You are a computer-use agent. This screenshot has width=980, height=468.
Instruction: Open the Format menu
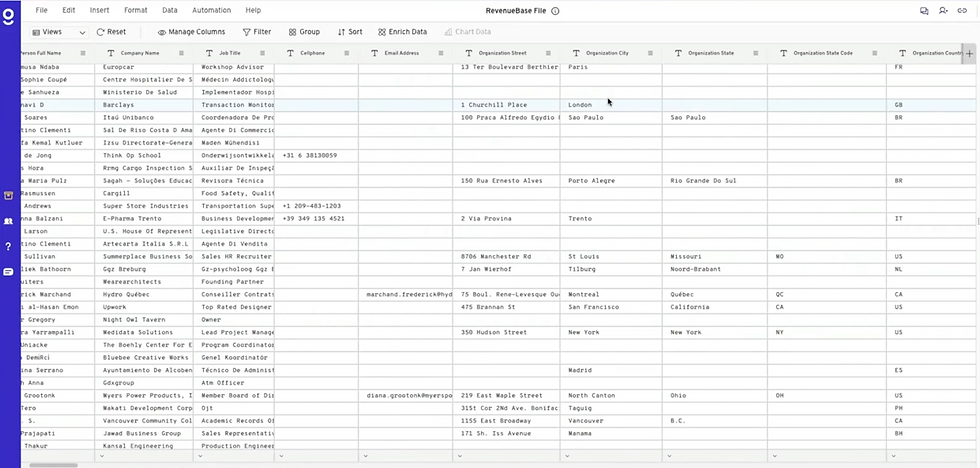(x=136, y=11)
